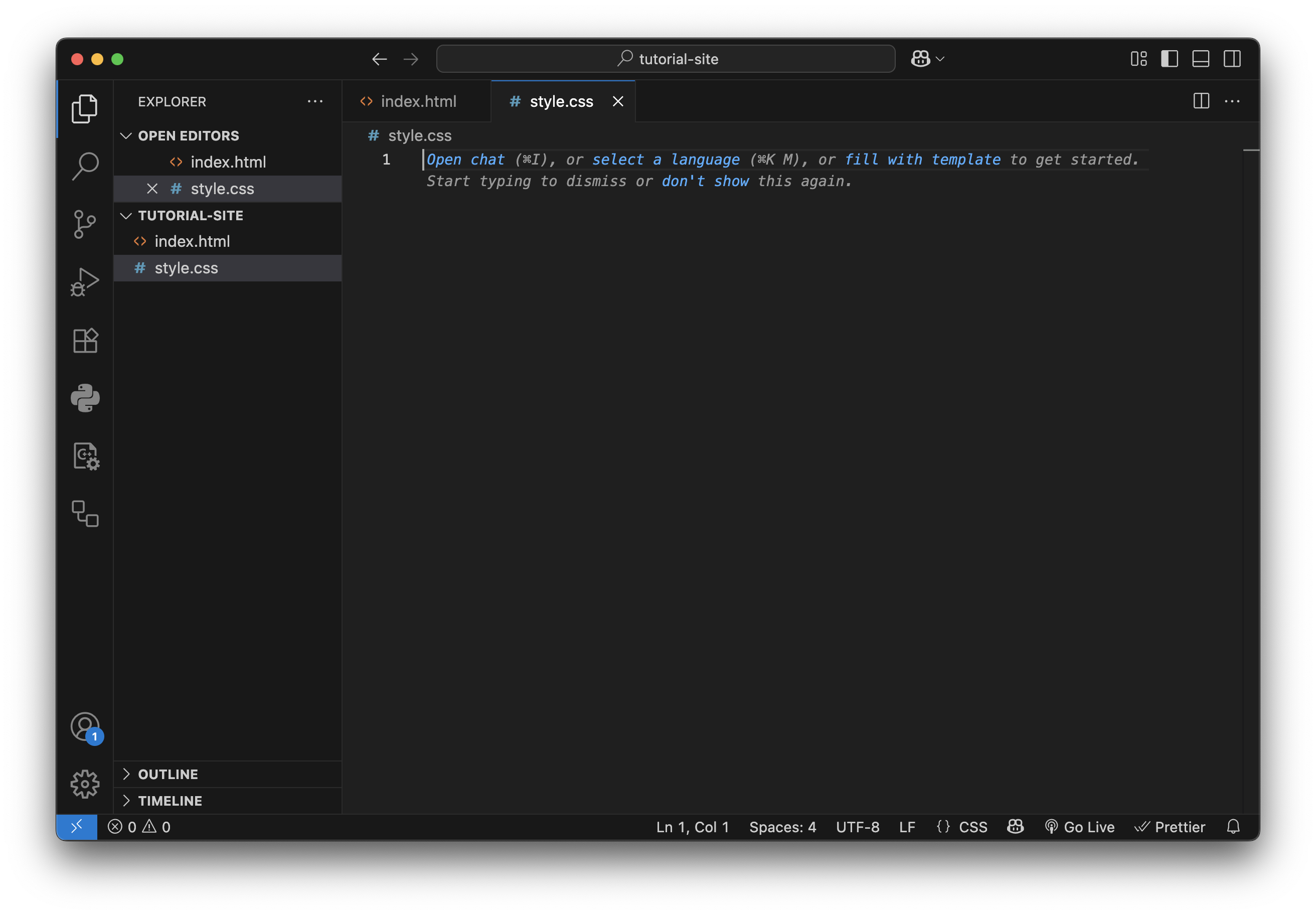Click the 'Open chat' link
Viewport: 1316px width, 915px height.
pos(465,160)
